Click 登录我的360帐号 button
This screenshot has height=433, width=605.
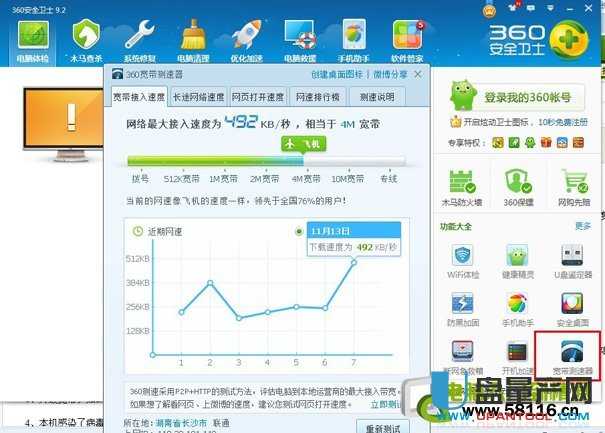[x=527, y=98]
